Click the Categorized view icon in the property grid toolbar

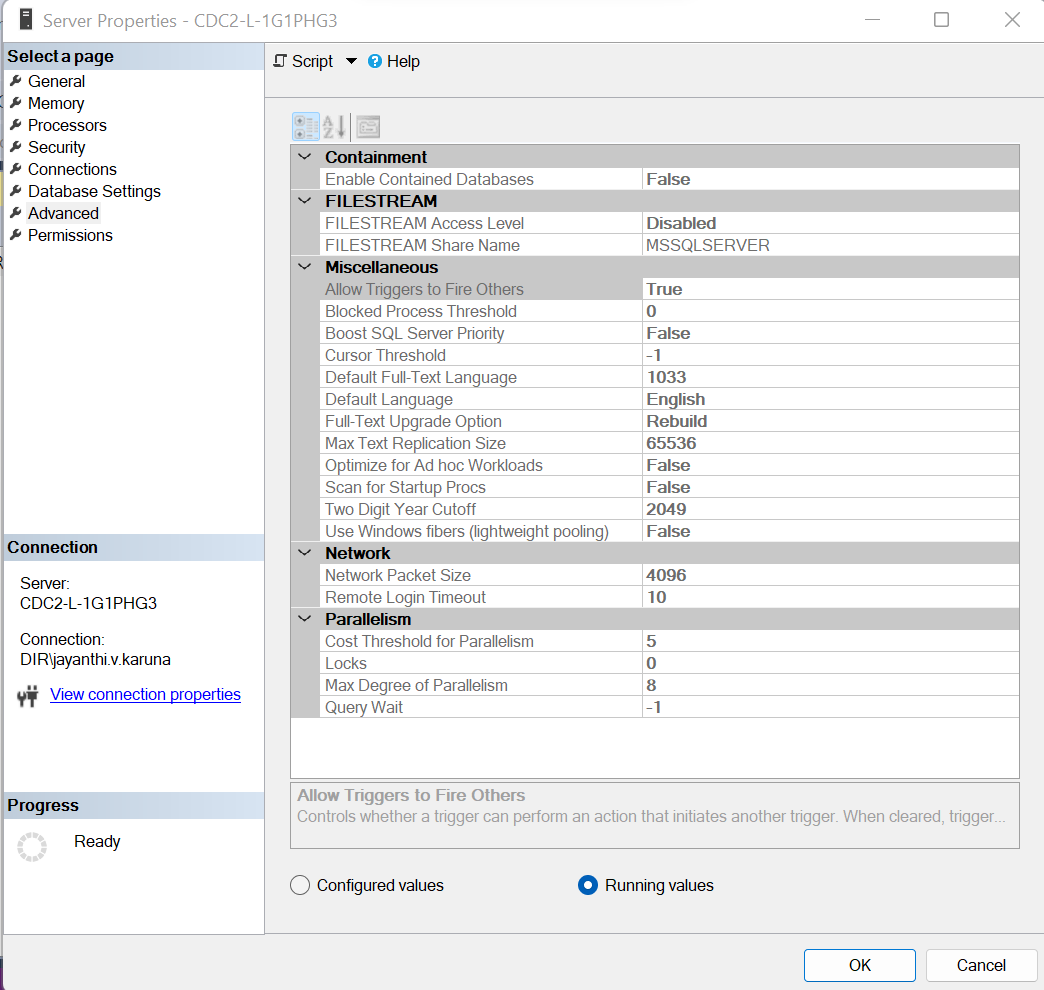tap(306, 126)
